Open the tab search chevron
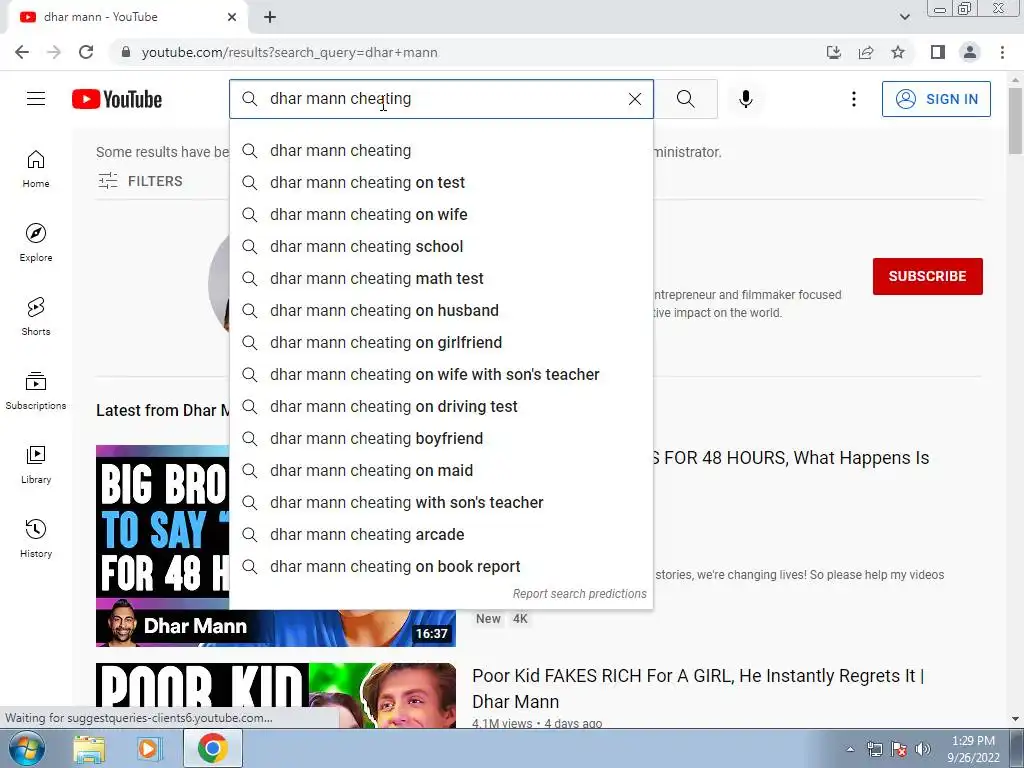The height and width of the screenshot is (768, 1024). 904,17
